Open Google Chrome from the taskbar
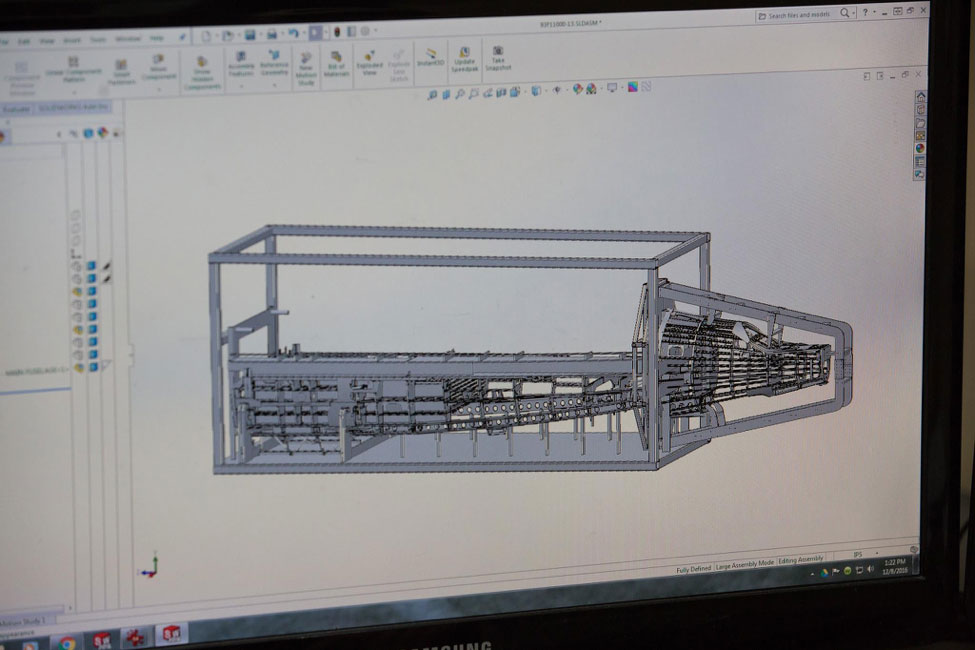Viewport: 975px width, 650px height. coord(67,642)
